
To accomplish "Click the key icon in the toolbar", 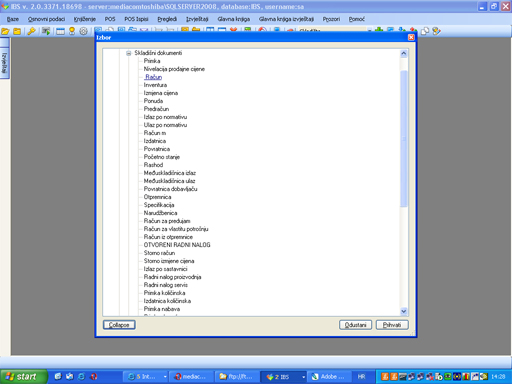I will [31, 31].
